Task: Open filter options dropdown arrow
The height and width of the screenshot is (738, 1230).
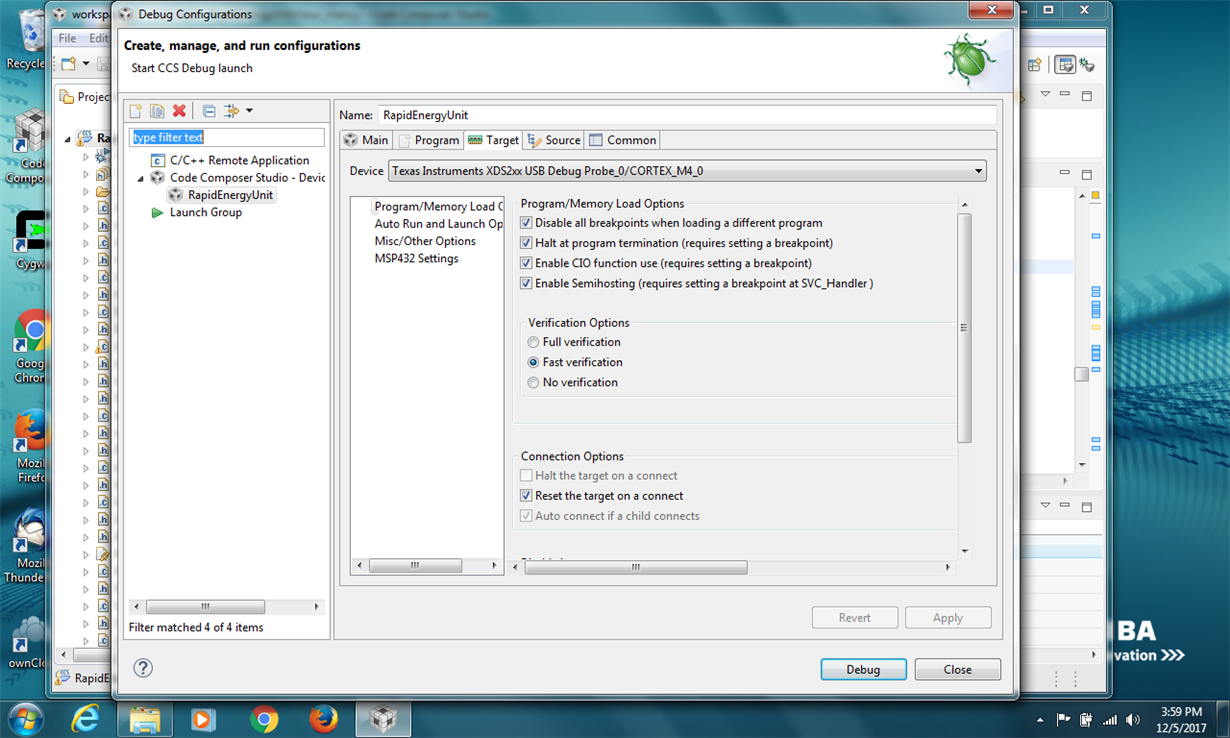Action: 249,111
